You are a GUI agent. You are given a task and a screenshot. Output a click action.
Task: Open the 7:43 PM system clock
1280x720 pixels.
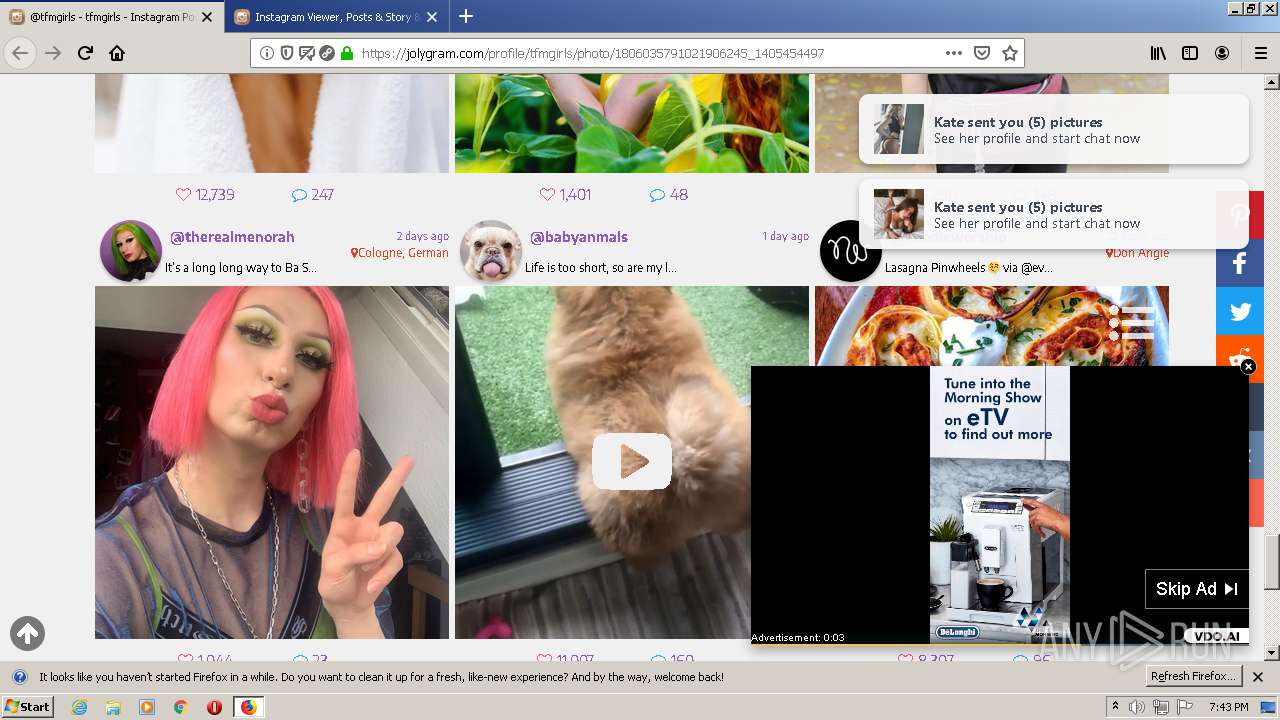pos(1229,707)
